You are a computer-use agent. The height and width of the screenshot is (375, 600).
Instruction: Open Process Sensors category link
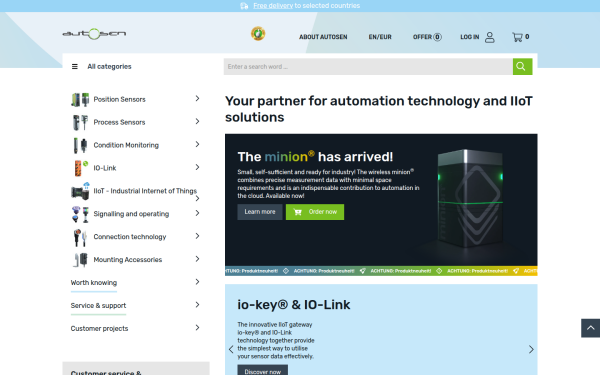tap(119, 122)
